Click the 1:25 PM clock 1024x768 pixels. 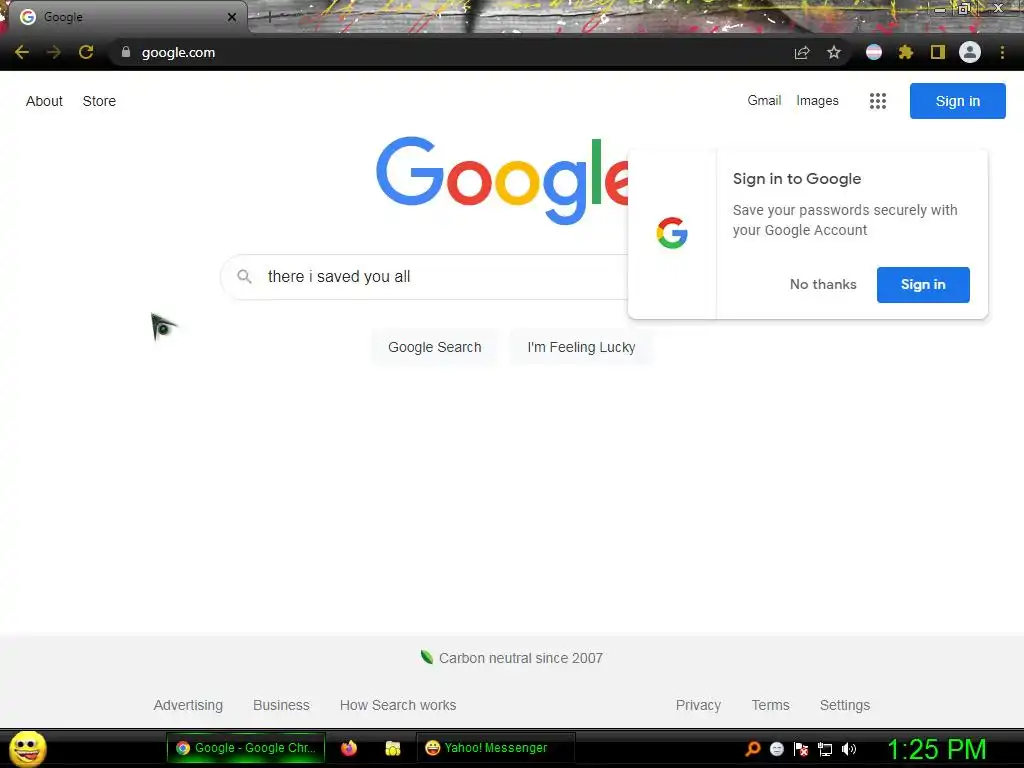936,749
